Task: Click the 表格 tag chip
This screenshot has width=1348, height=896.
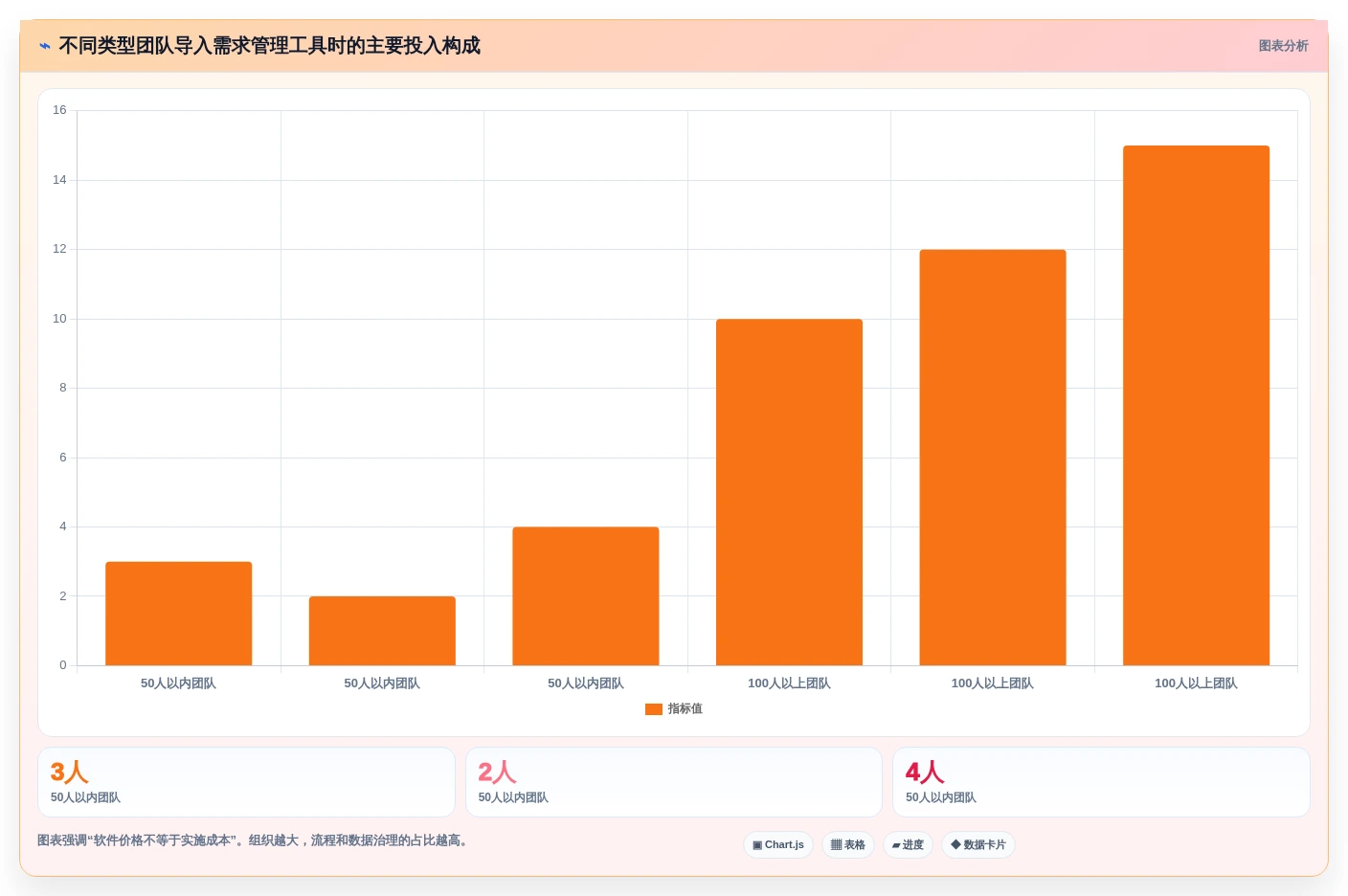Action: coord(848,845)
